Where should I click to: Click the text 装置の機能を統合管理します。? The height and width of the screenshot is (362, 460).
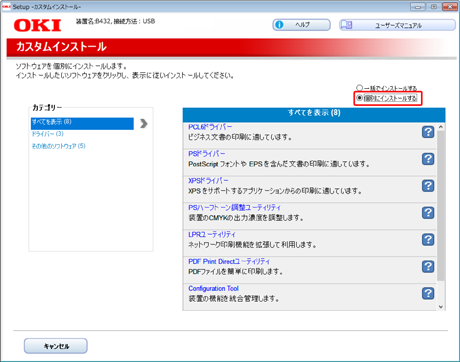point(234,298)
